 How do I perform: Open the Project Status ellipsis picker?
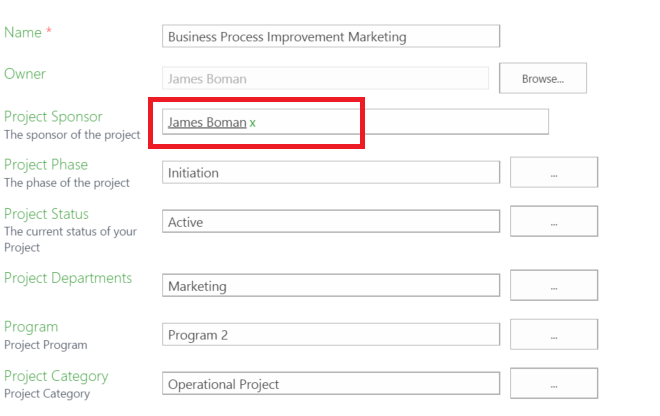click(553, 222)
